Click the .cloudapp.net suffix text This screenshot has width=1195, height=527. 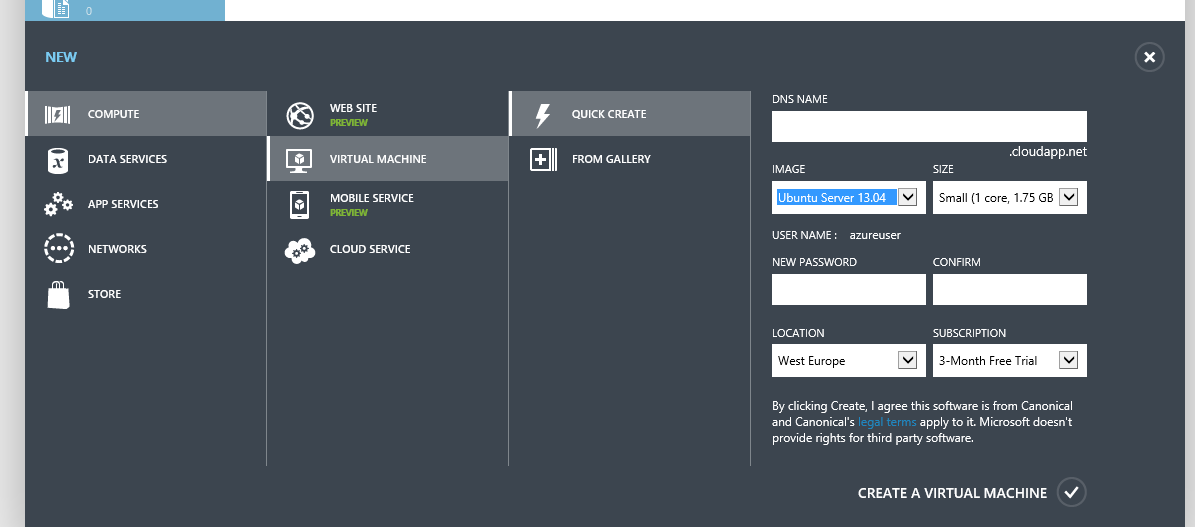click(1047, 152)
